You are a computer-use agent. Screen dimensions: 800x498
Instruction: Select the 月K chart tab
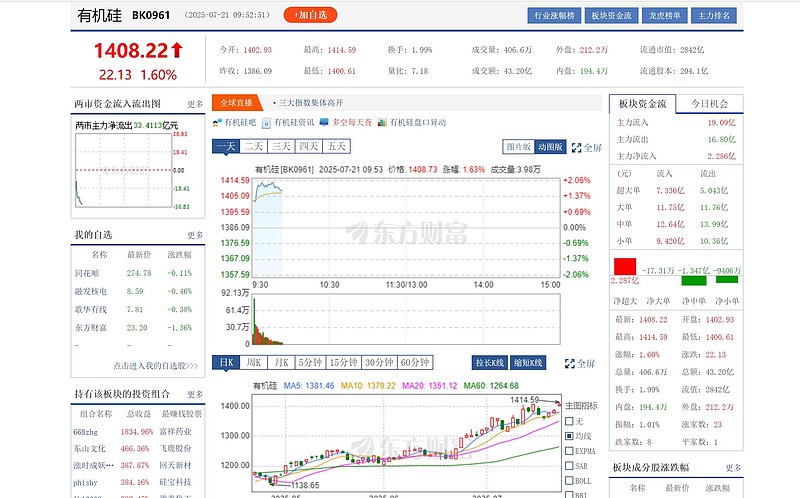click(x=281, y=362)
